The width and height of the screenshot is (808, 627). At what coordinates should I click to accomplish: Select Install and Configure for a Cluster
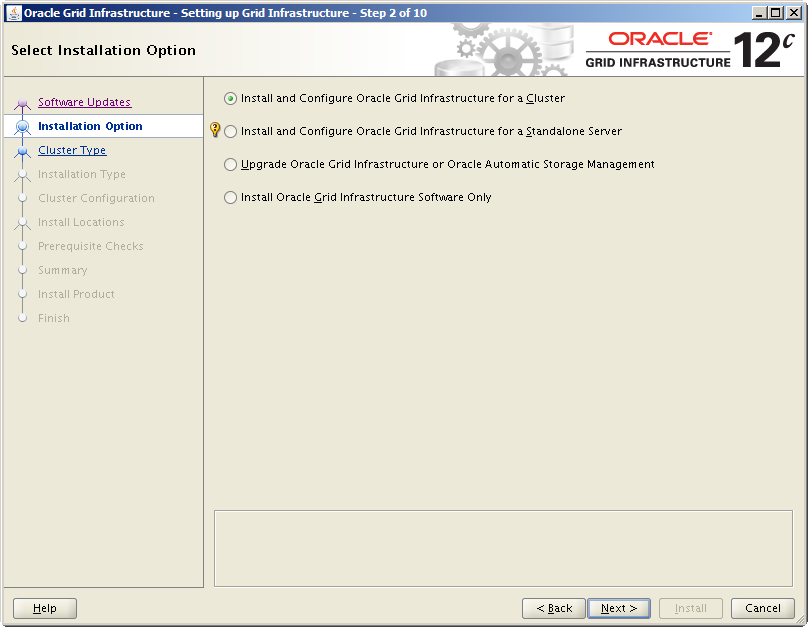[x=231, y=99]
